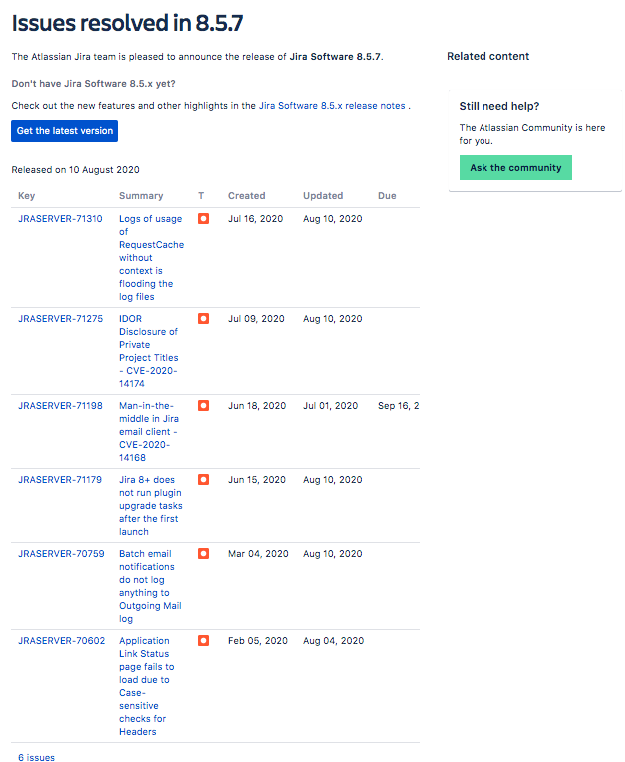The image size is (625, 762).
Task: Sort table by Created column header
Action: coord(246,195)
